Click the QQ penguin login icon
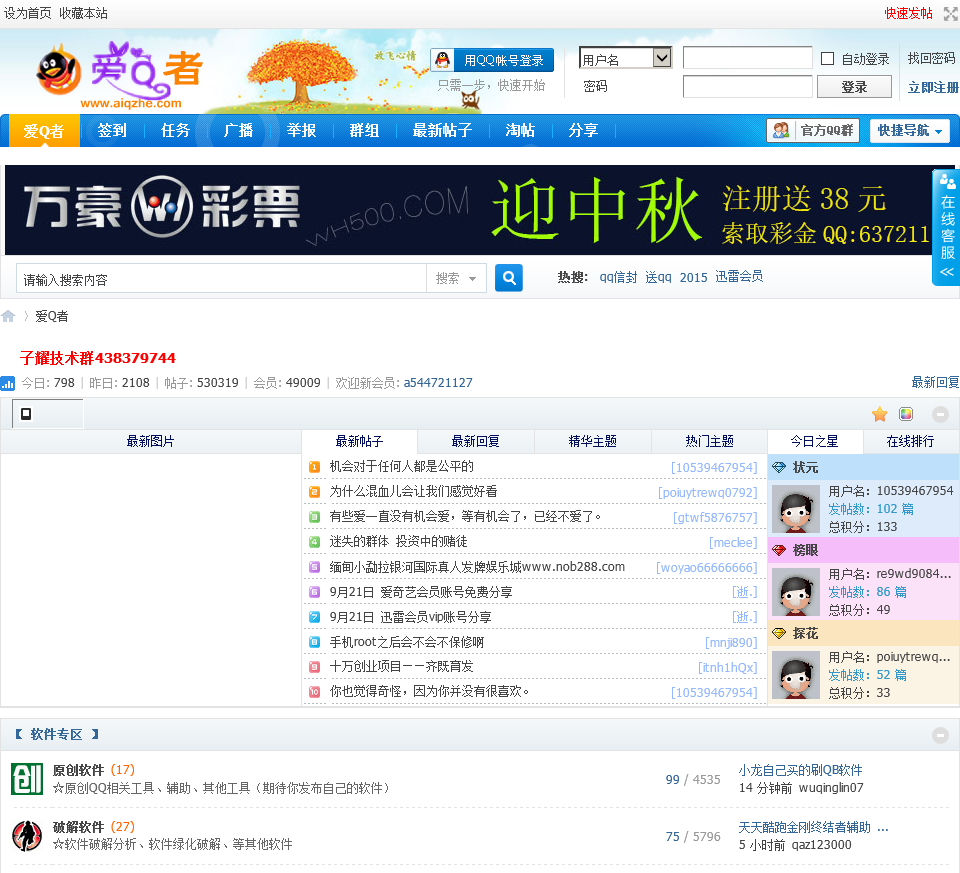This screenshot has width=960, height=873. tap(443, 60)
